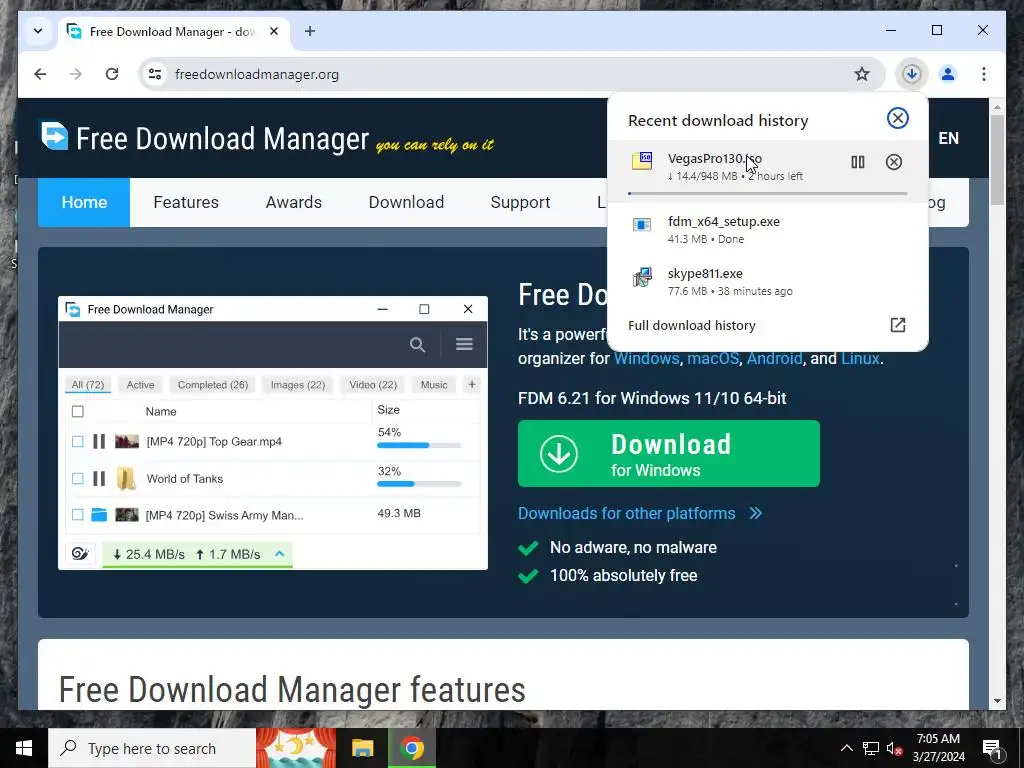This screenshot has width=1024, height=768.
Task: Close the Free Download Manager tab
Action: [x=274, y=31]
